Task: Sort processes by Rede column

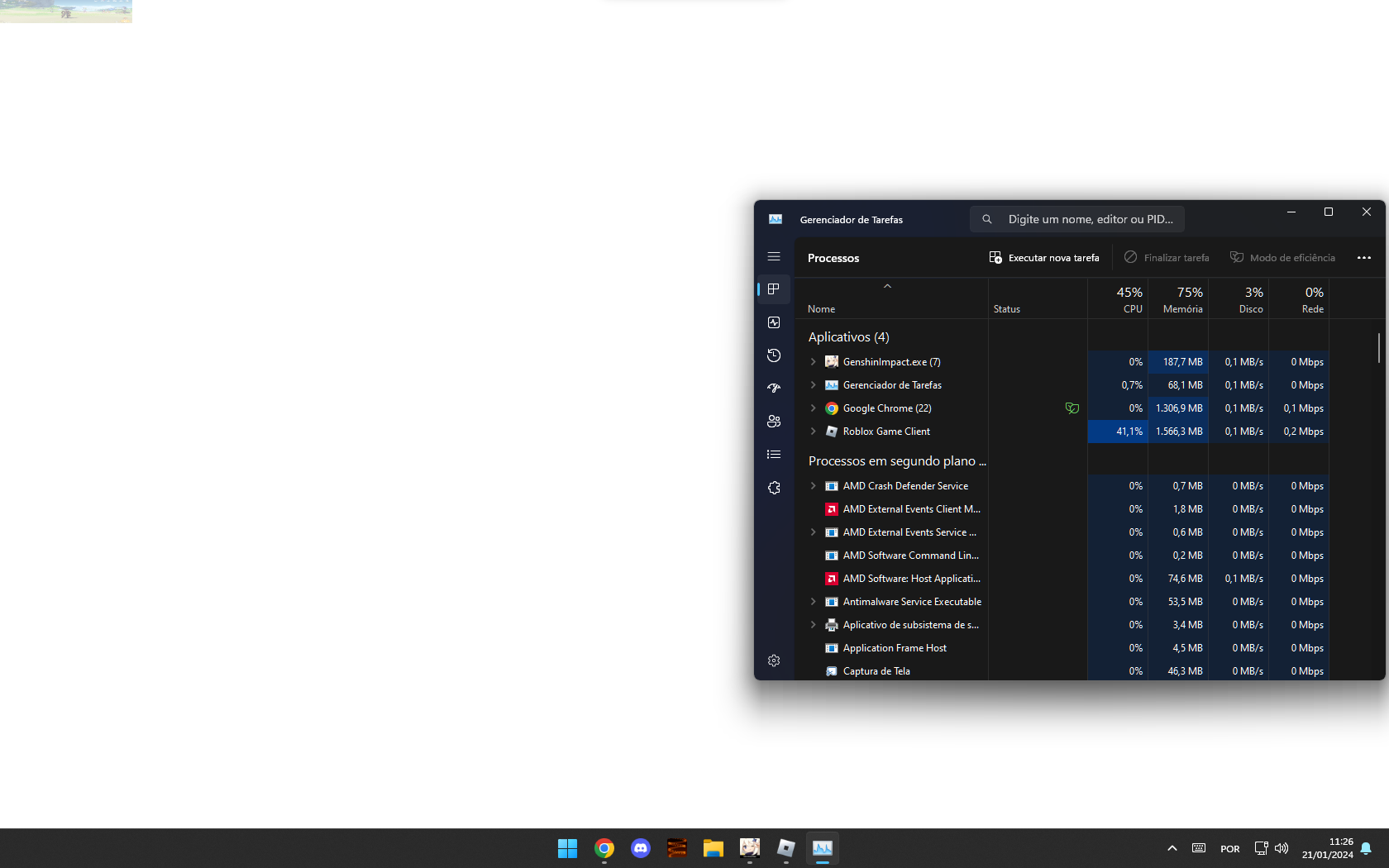Action: (x=1299, y=299)
